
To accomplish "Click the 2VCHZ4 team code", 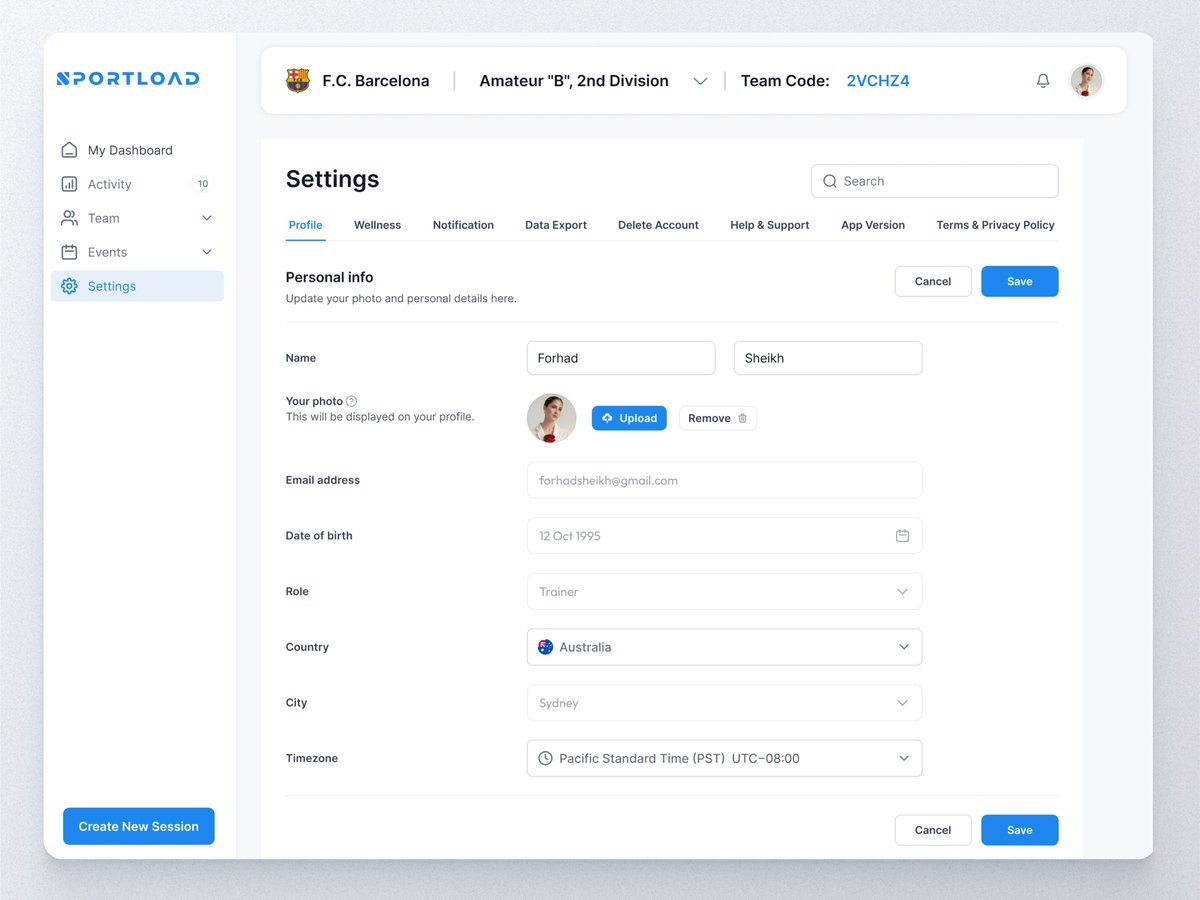I will (x=878, y=81).
